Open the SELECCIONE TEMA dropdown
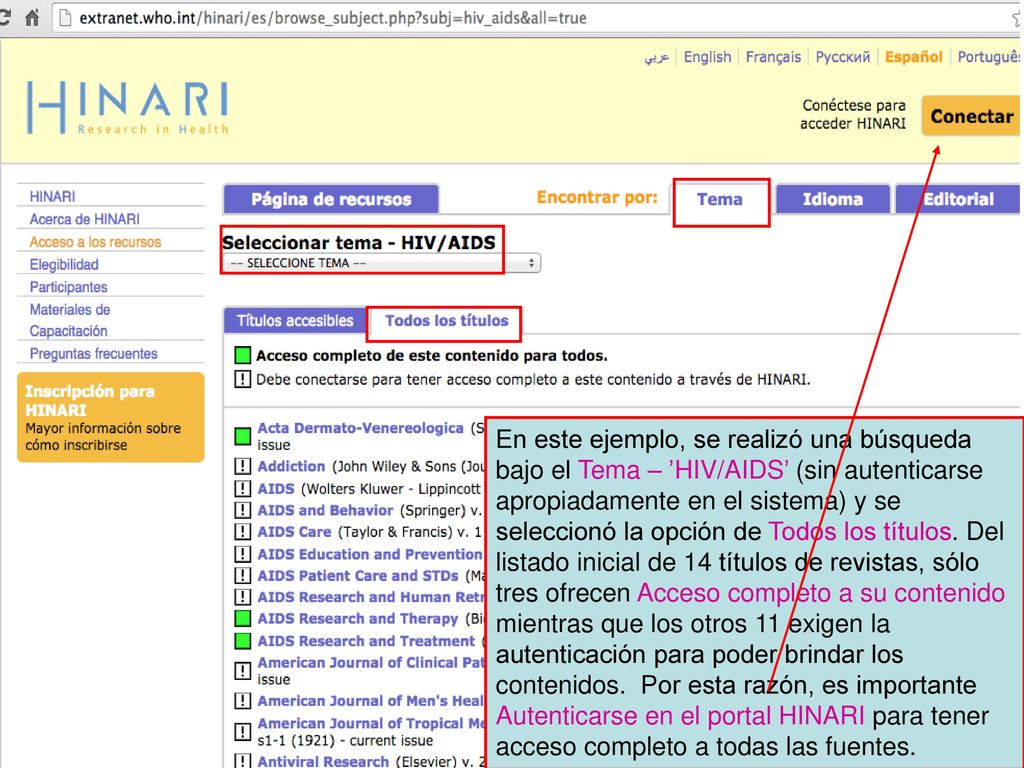This screenshot has height=768, width=1024. [x=381, y=263]
